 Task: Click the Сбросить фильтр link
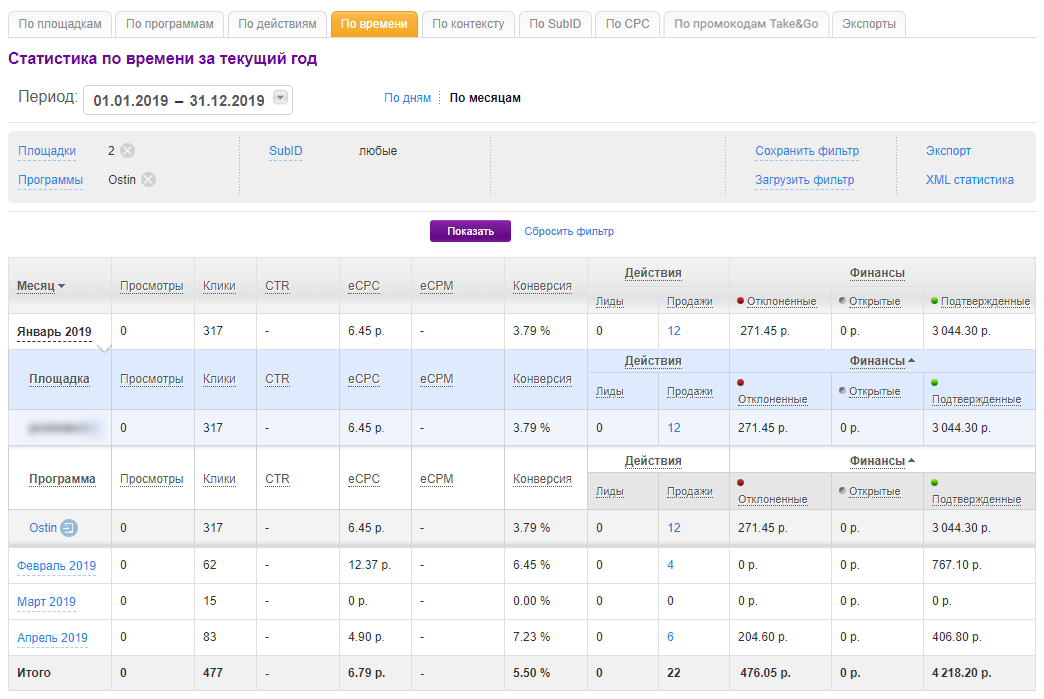click(569, 231)
